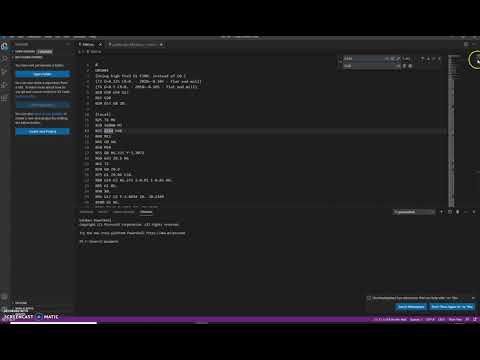
Task: Open the Search view in activity bar
Action: pos(4,59)
